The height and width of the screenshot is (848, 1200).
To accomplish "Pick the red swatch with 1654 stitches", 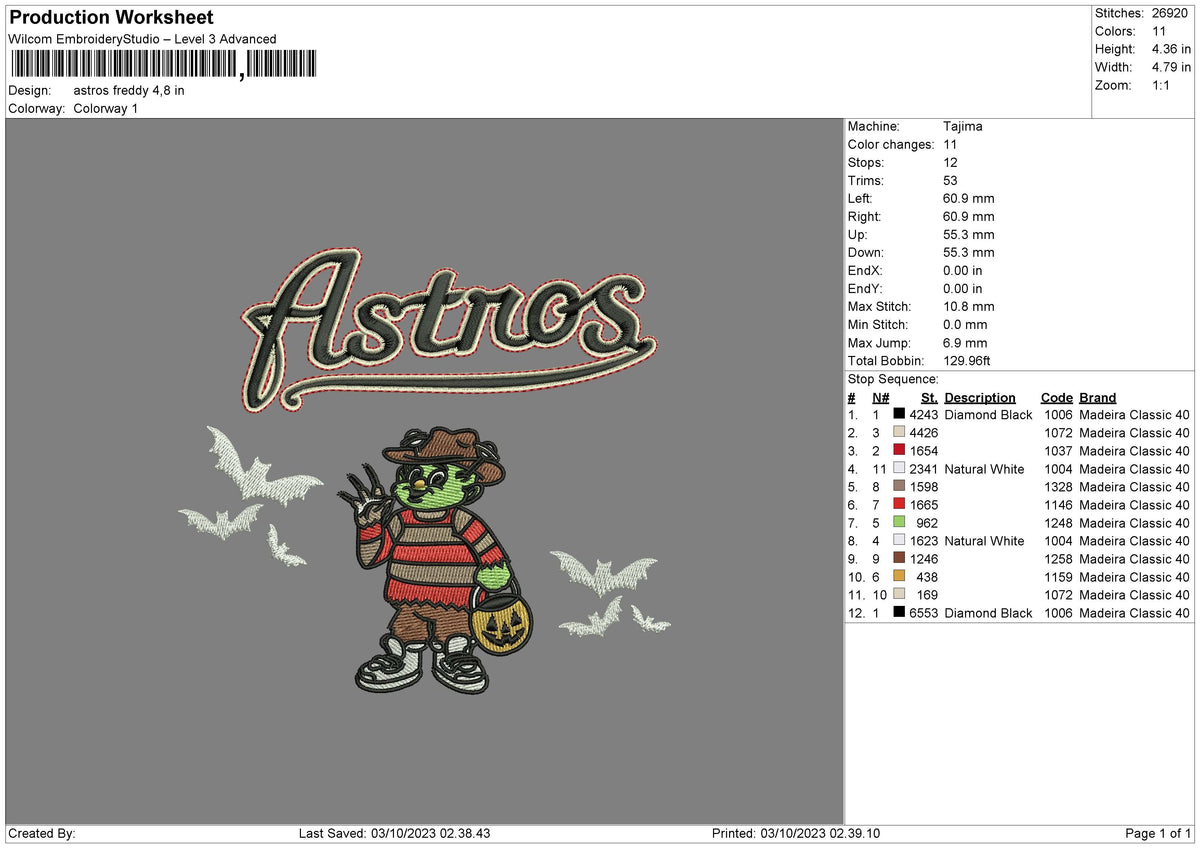I will 900,450.
